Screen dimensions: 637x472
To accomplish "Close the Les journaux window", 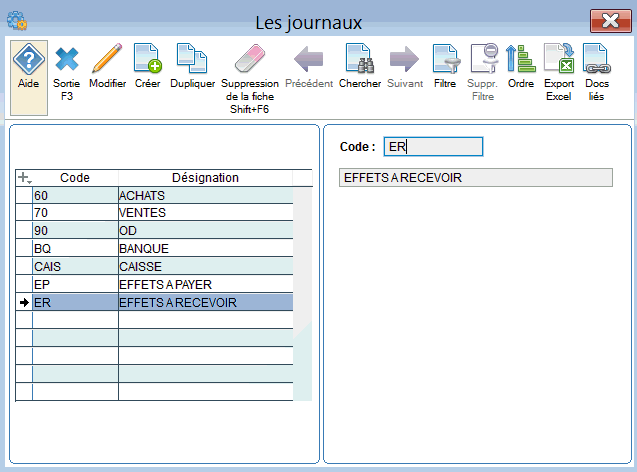I will [x=611, y=21].
